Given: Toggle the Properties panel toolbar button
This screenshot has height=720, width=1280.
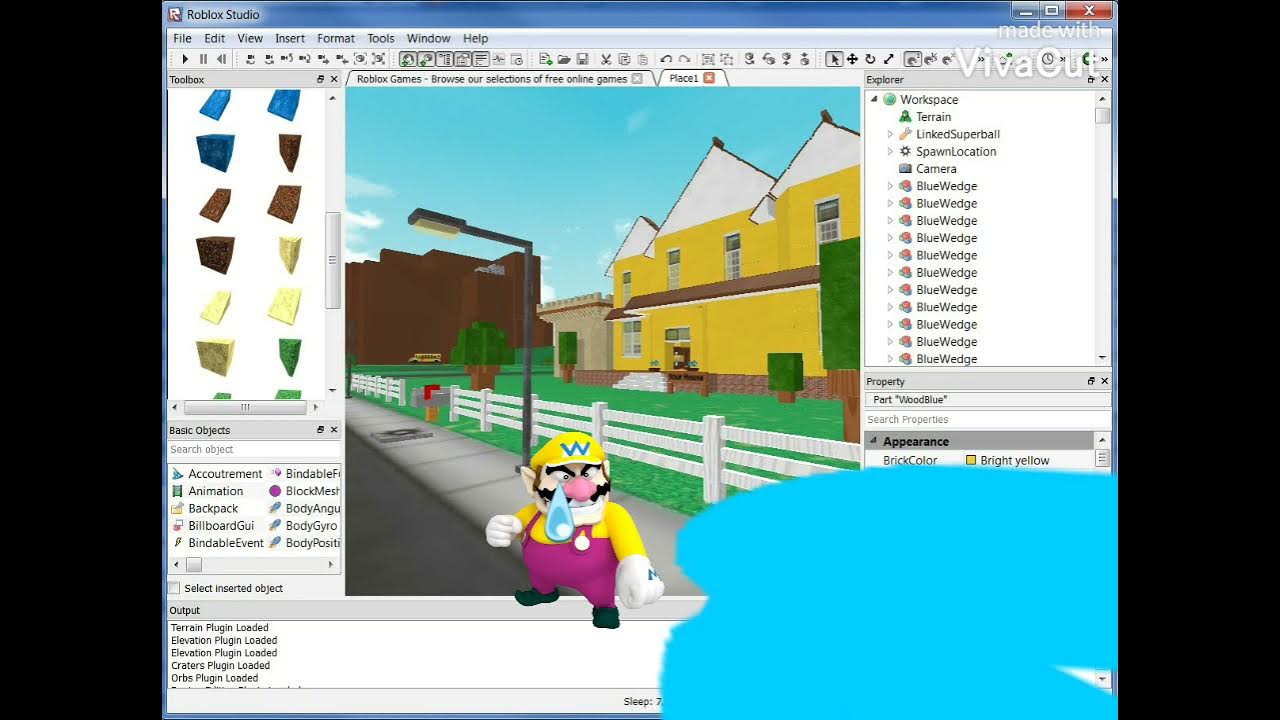Looking at the screenshot, I should (463, 59).
